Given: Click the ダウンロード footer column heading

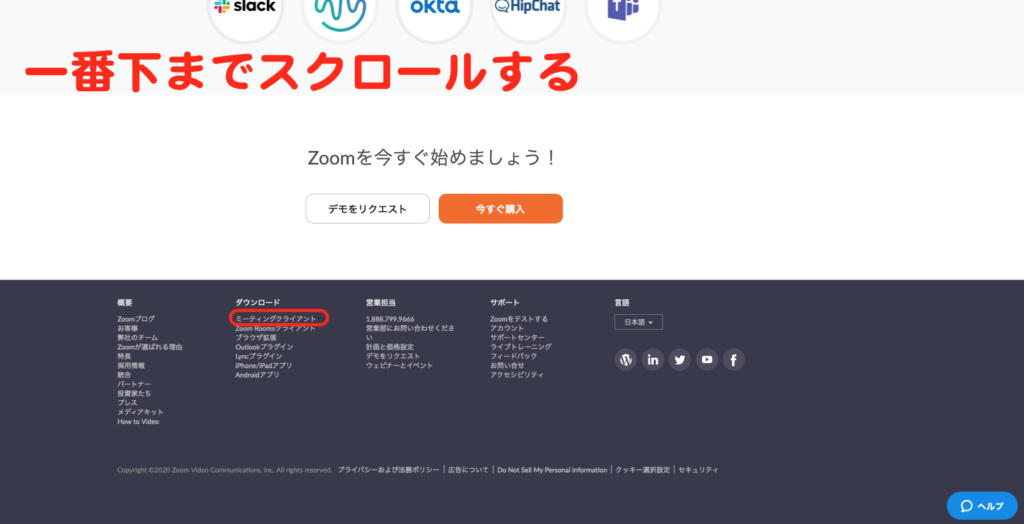Looking at the screenshot, I should click(x=258, y=303).
